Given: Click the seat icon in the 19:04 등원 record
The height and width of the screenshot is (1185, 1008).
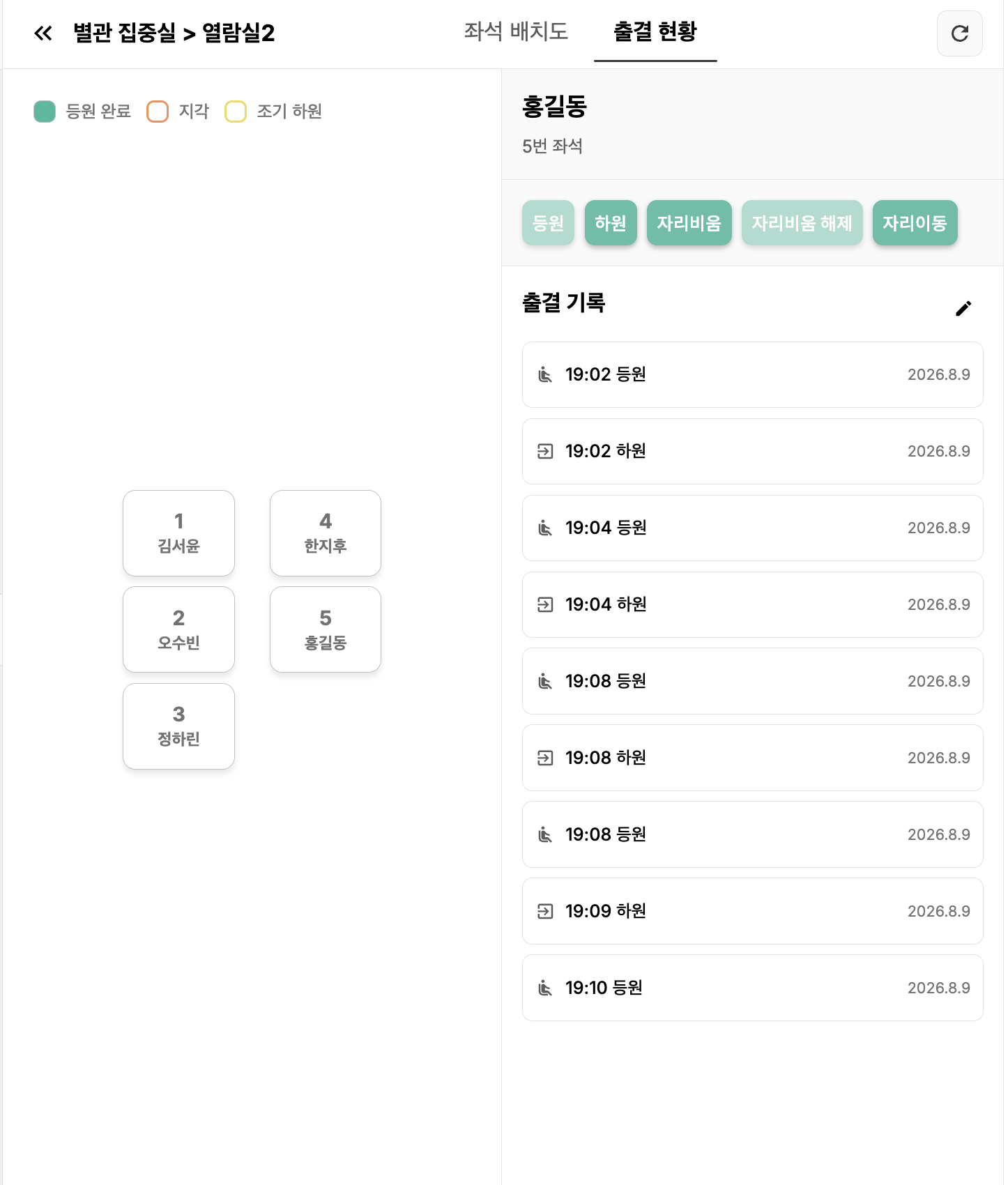Looking at the screenshot, I should (x=545, y=528).
